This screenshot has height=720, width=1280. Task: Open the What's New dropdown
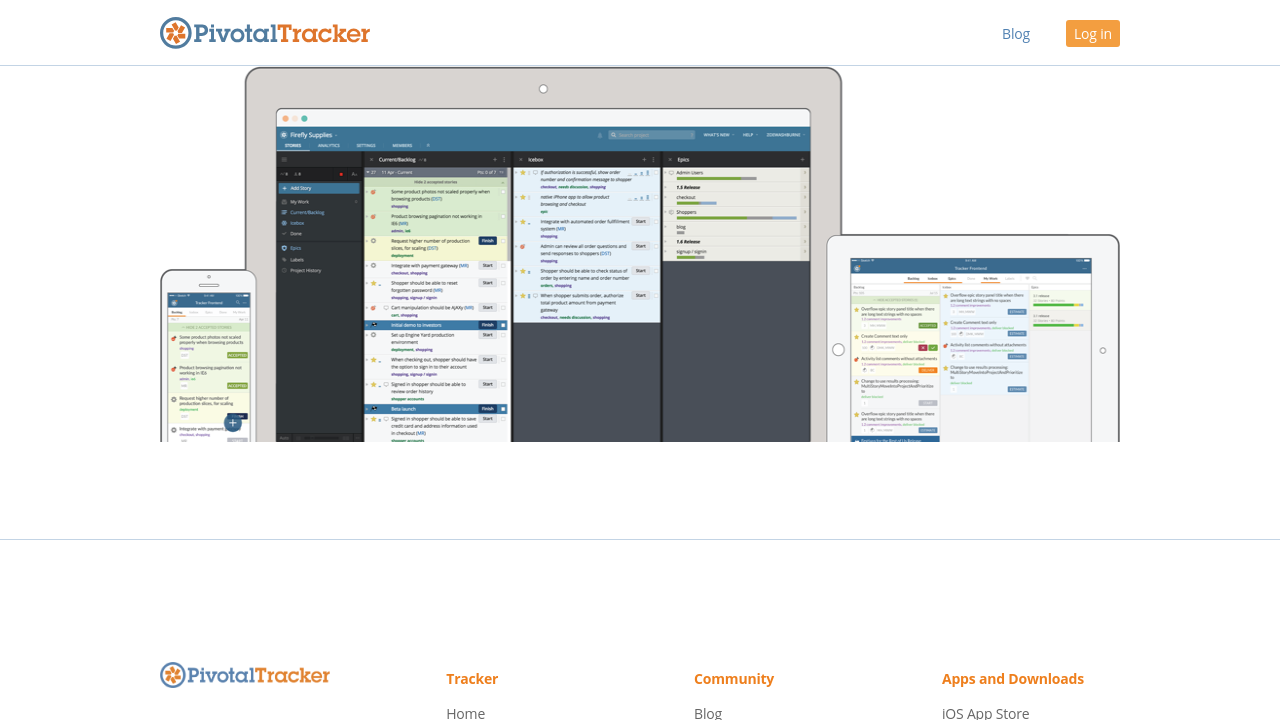(x=718, y=134)
